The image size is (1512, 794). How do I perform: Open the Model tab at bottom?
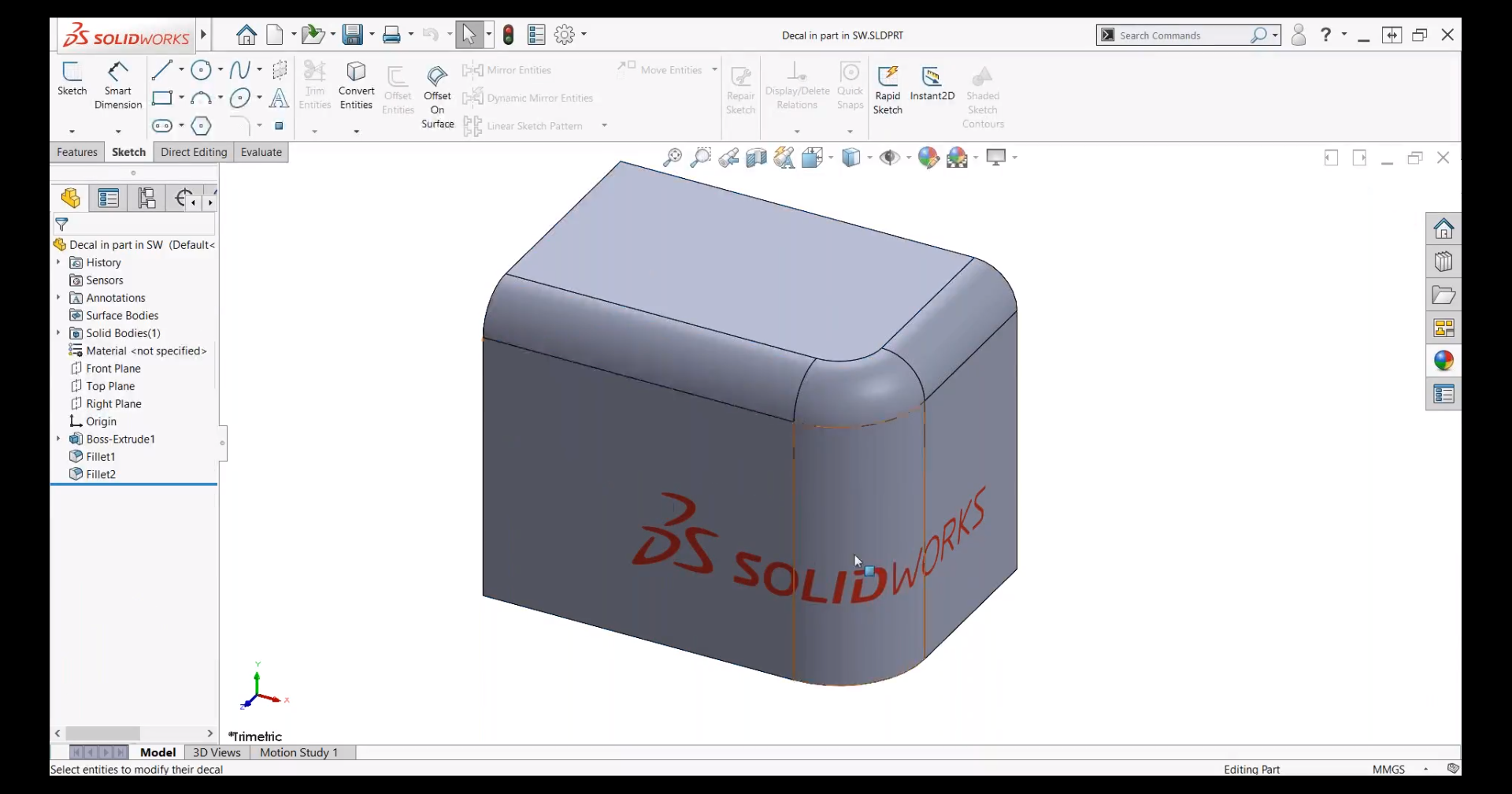(x=157, y=752)
